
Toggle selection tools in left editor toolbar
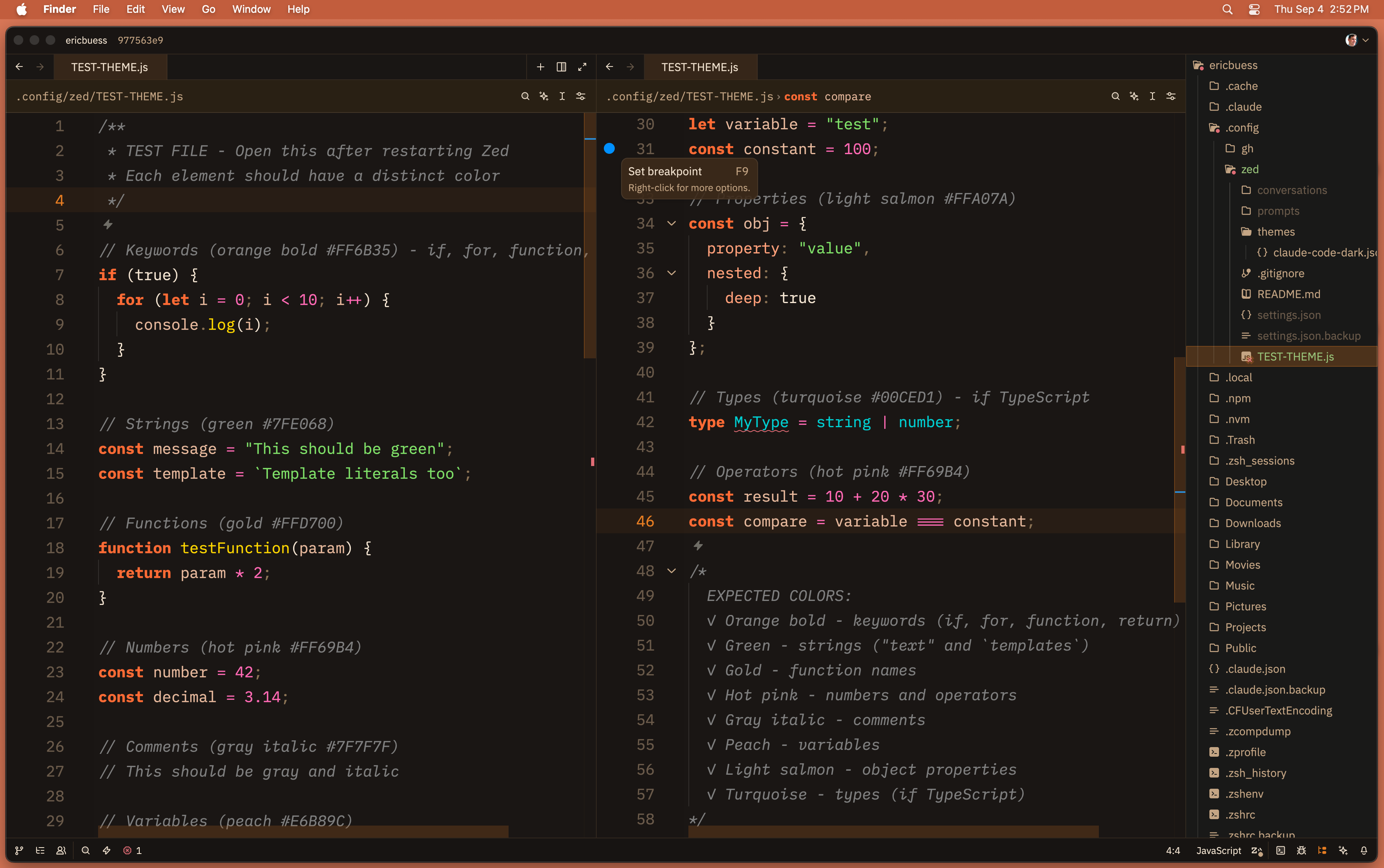click(562, 96)
